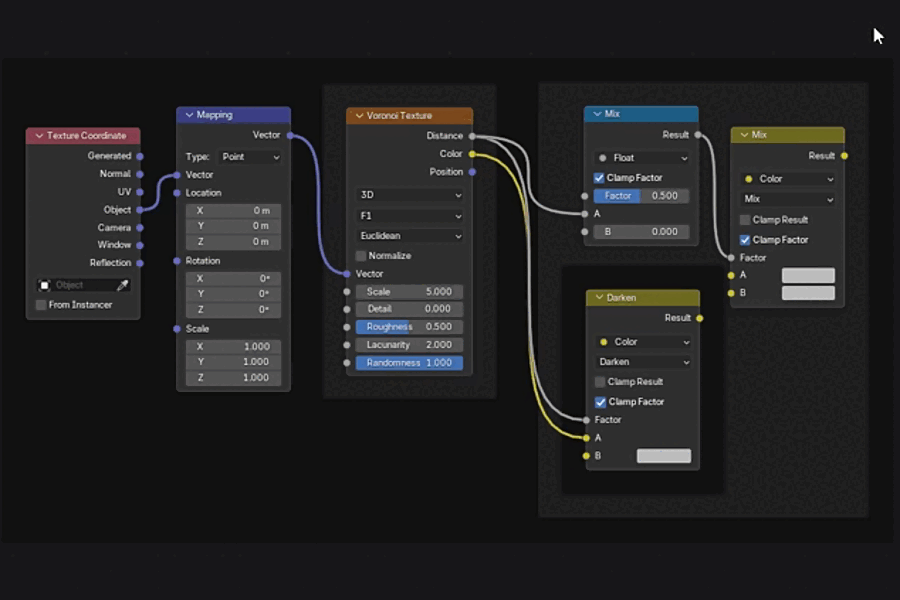Click yellow Mix node B color swatch
The width and height of the screenshot is (900, 600).
808,293
